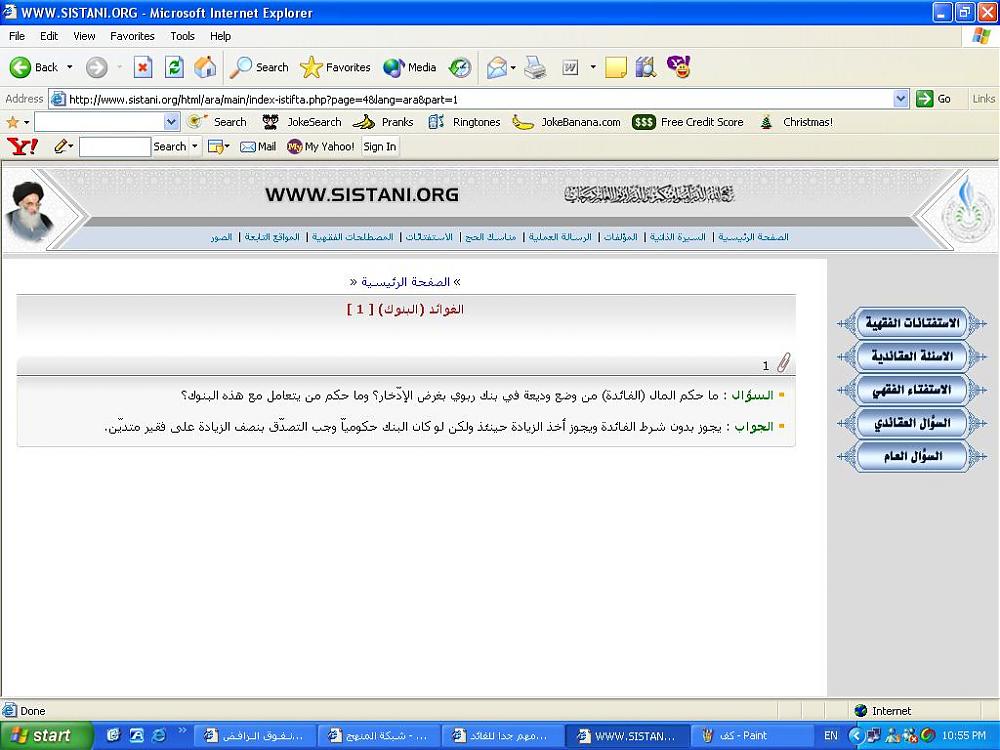
Task: Open the dropdown arrow next to Back
Action: pyautogui.click(x=70, y=67)
